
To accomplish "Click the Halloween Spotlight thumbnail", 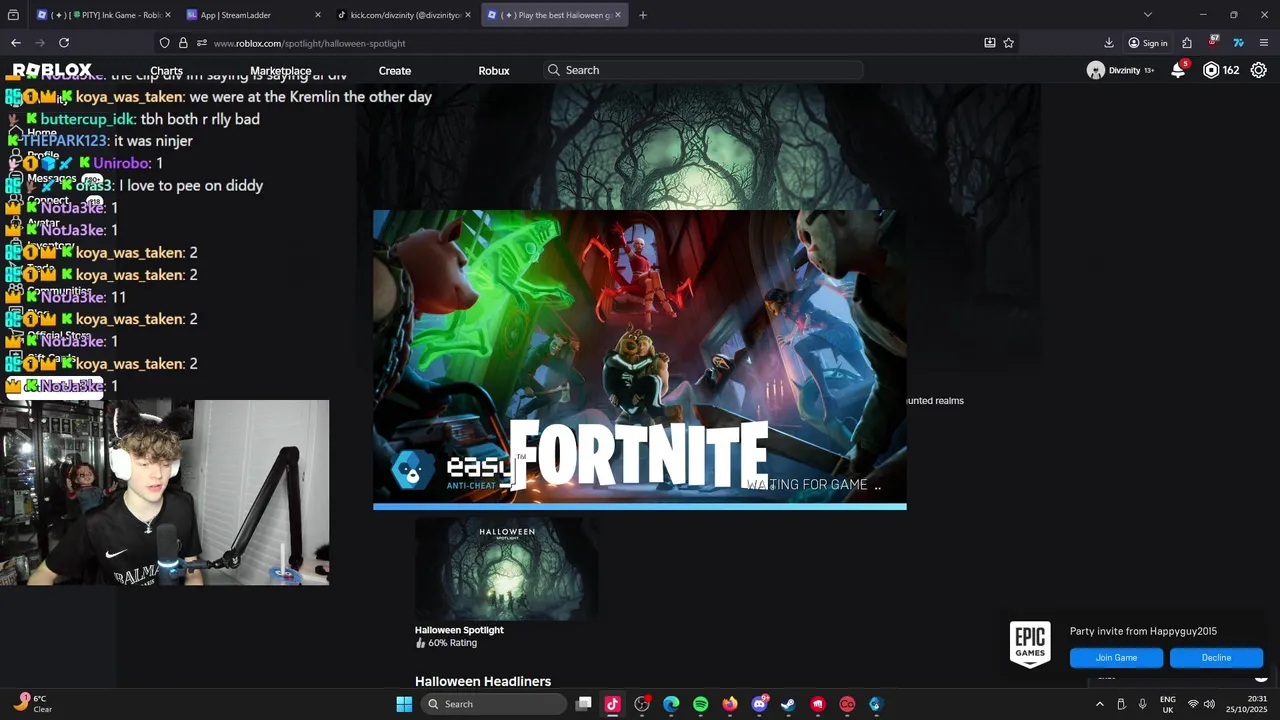I will [506, 568].
